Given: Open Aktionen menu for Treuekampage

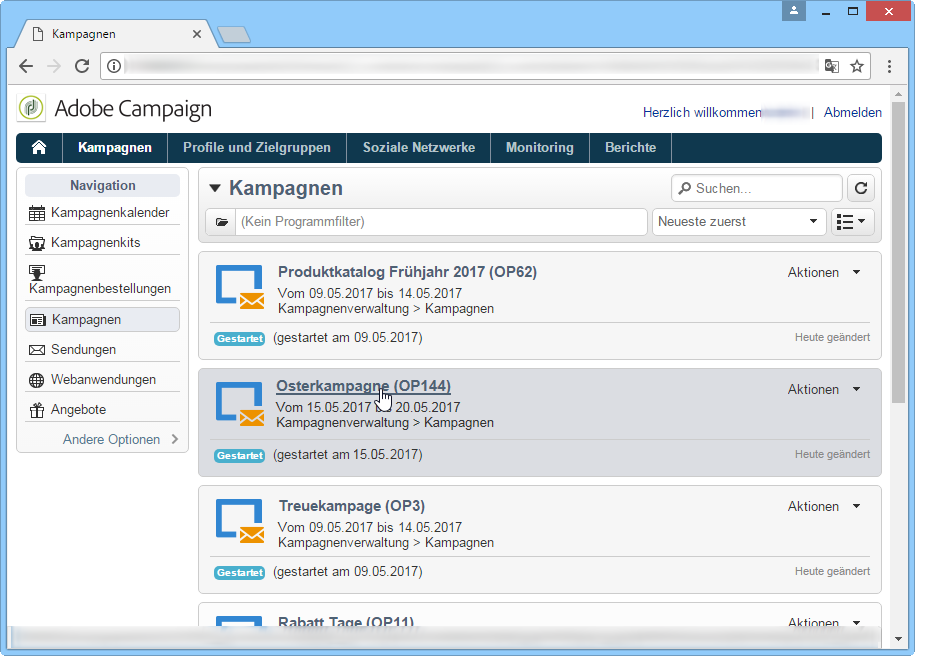Looking at the screenshot, I should [x=824, y=506].
